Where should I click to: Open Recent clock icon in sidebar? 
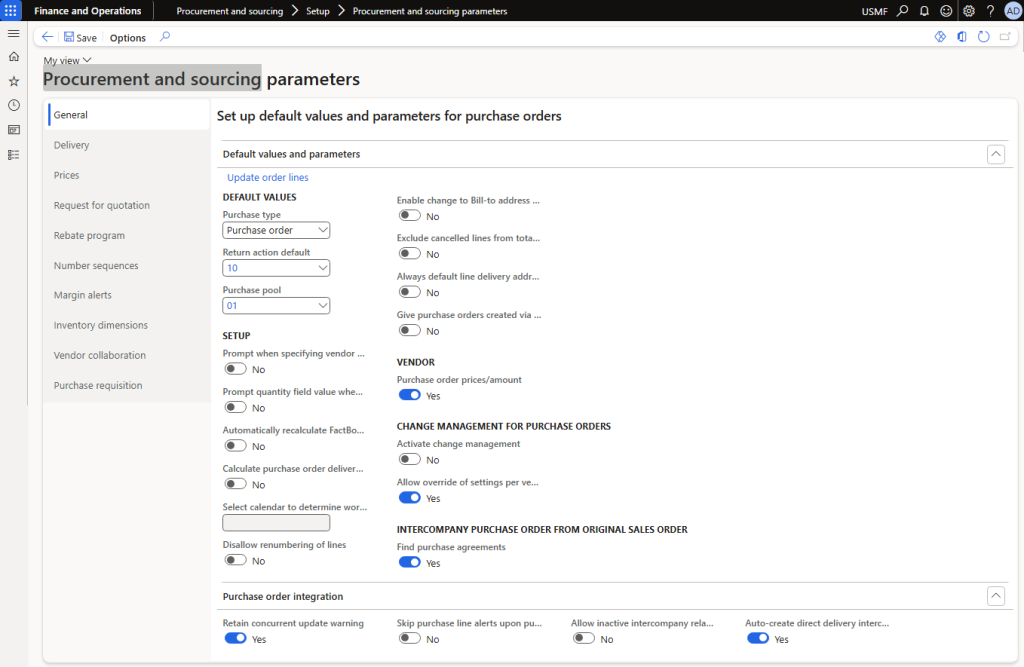(13, 105)
